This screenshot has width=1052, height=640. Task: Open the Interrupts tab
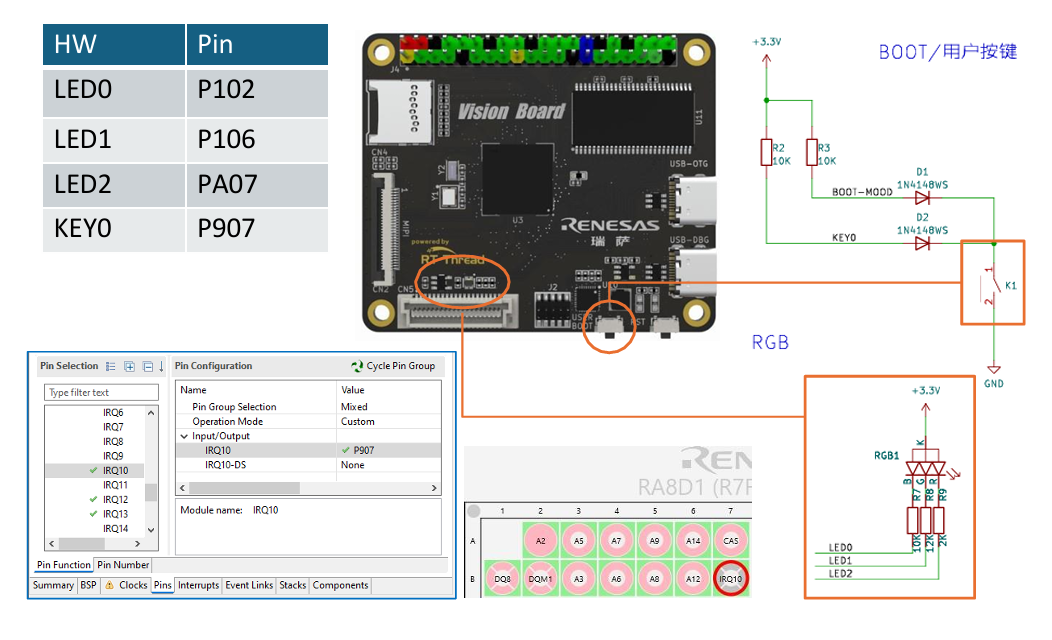click(198, 586)
